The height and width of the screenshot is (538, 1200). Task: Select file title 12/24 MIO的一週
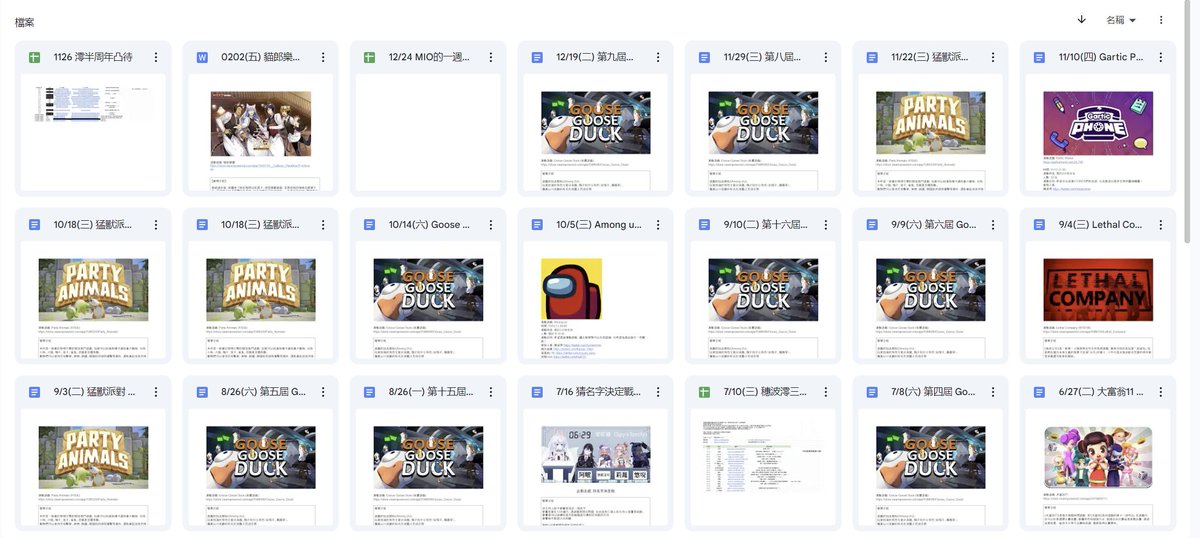point(428,58)
